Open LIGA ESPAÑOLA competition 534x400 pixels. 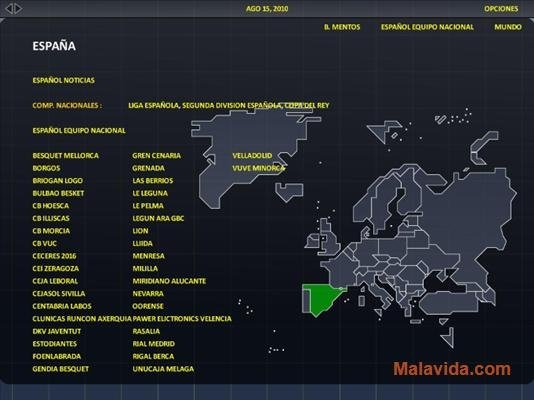(x=153, y=106)
